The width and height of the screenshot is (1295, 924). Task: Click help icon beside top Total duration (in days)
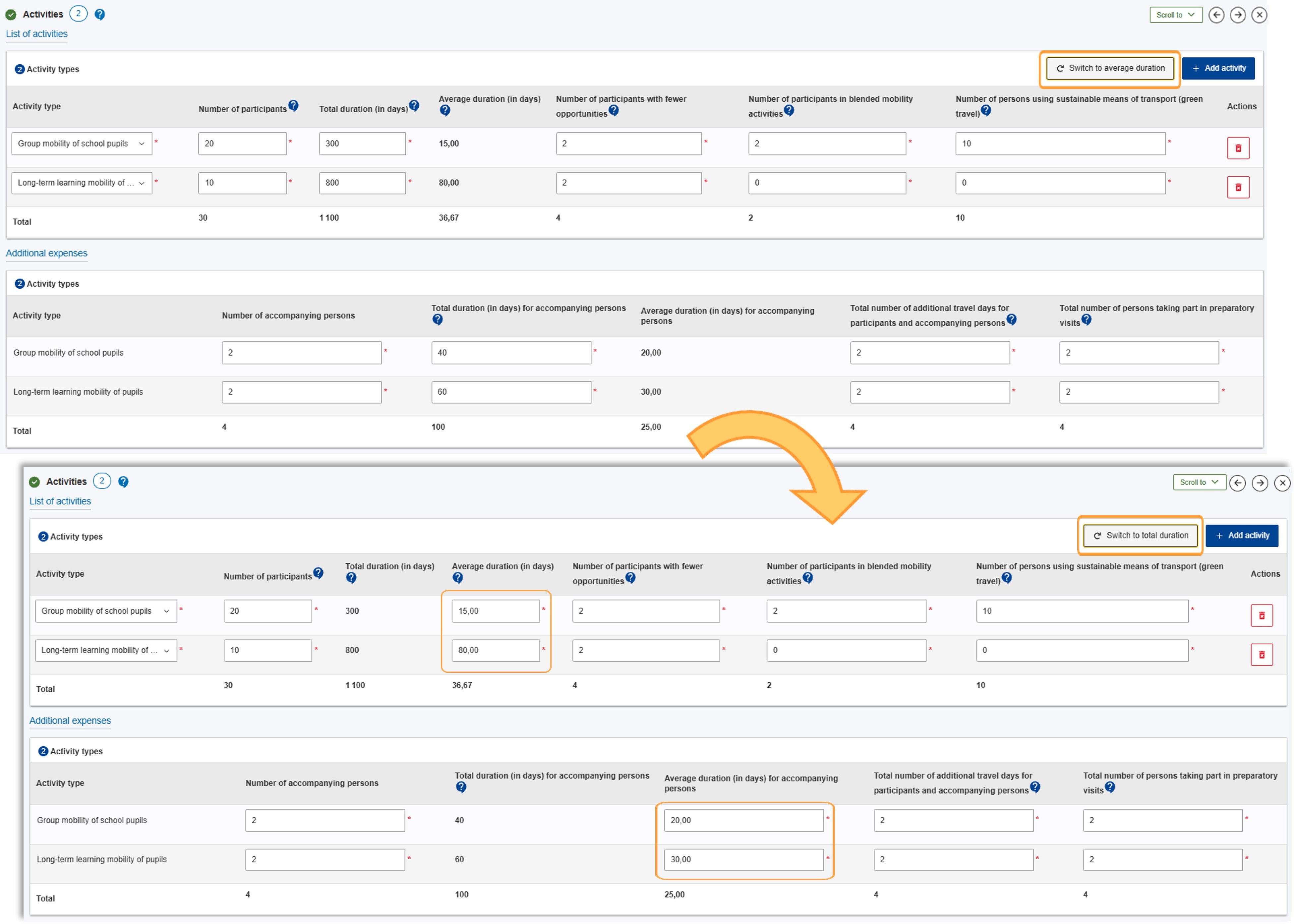[414, 105]
